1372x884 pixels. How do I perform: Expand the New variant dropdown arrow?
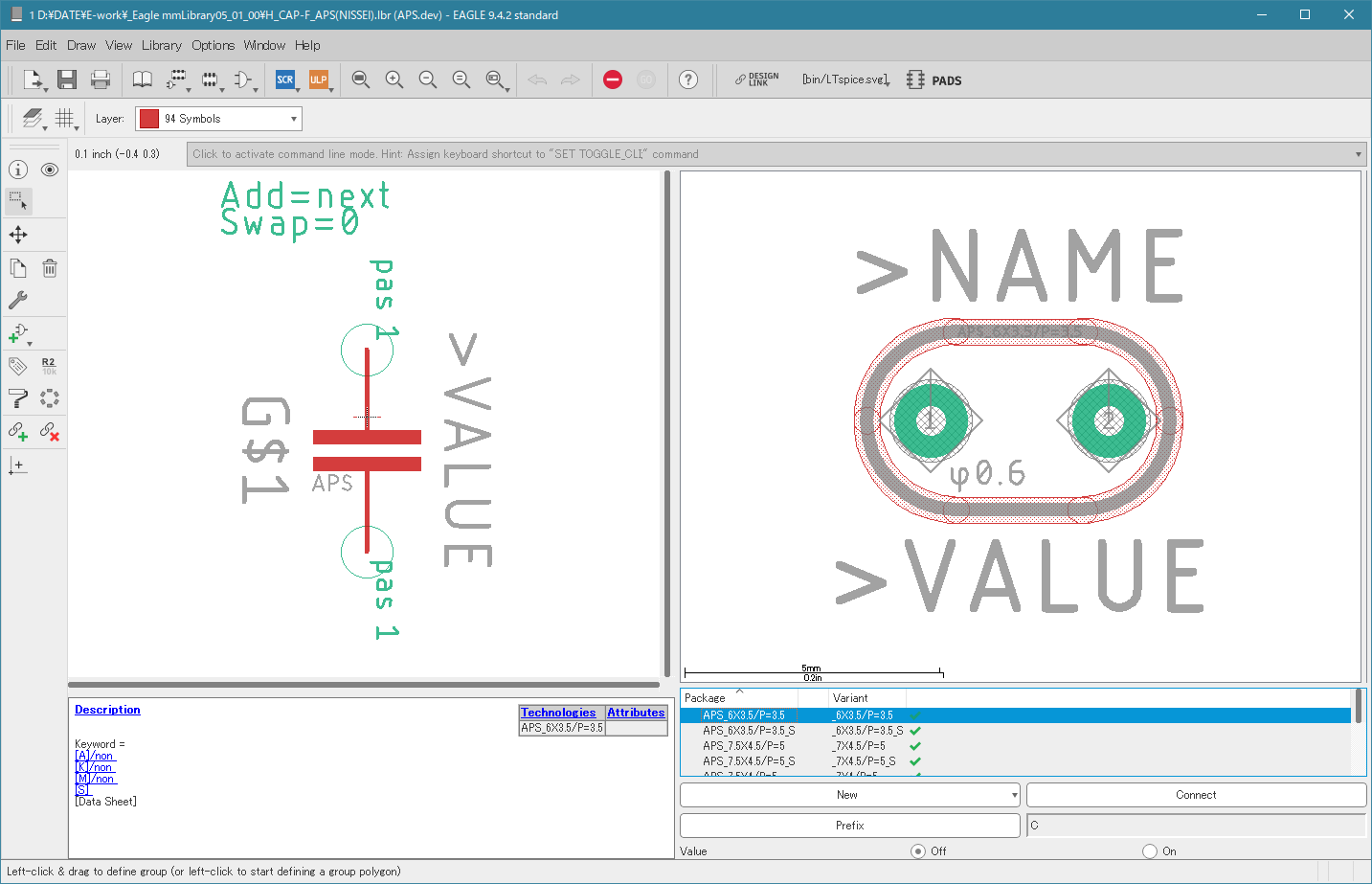point(1014,795)
